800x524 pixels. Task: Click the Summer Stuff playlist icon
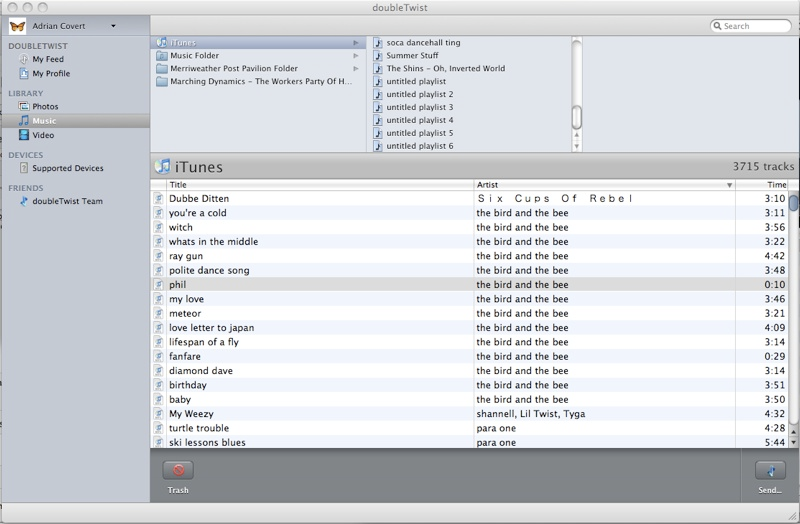tap(378, 56)
